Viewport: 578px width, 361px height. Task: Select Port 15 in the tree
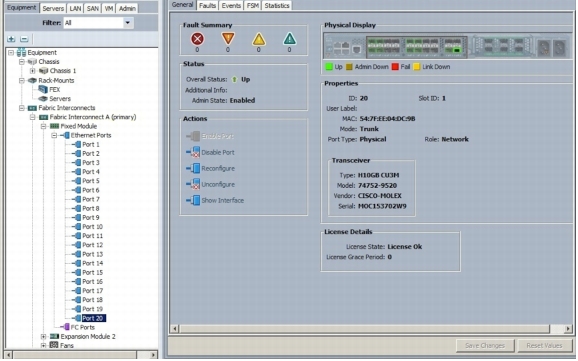coord(92,273)
